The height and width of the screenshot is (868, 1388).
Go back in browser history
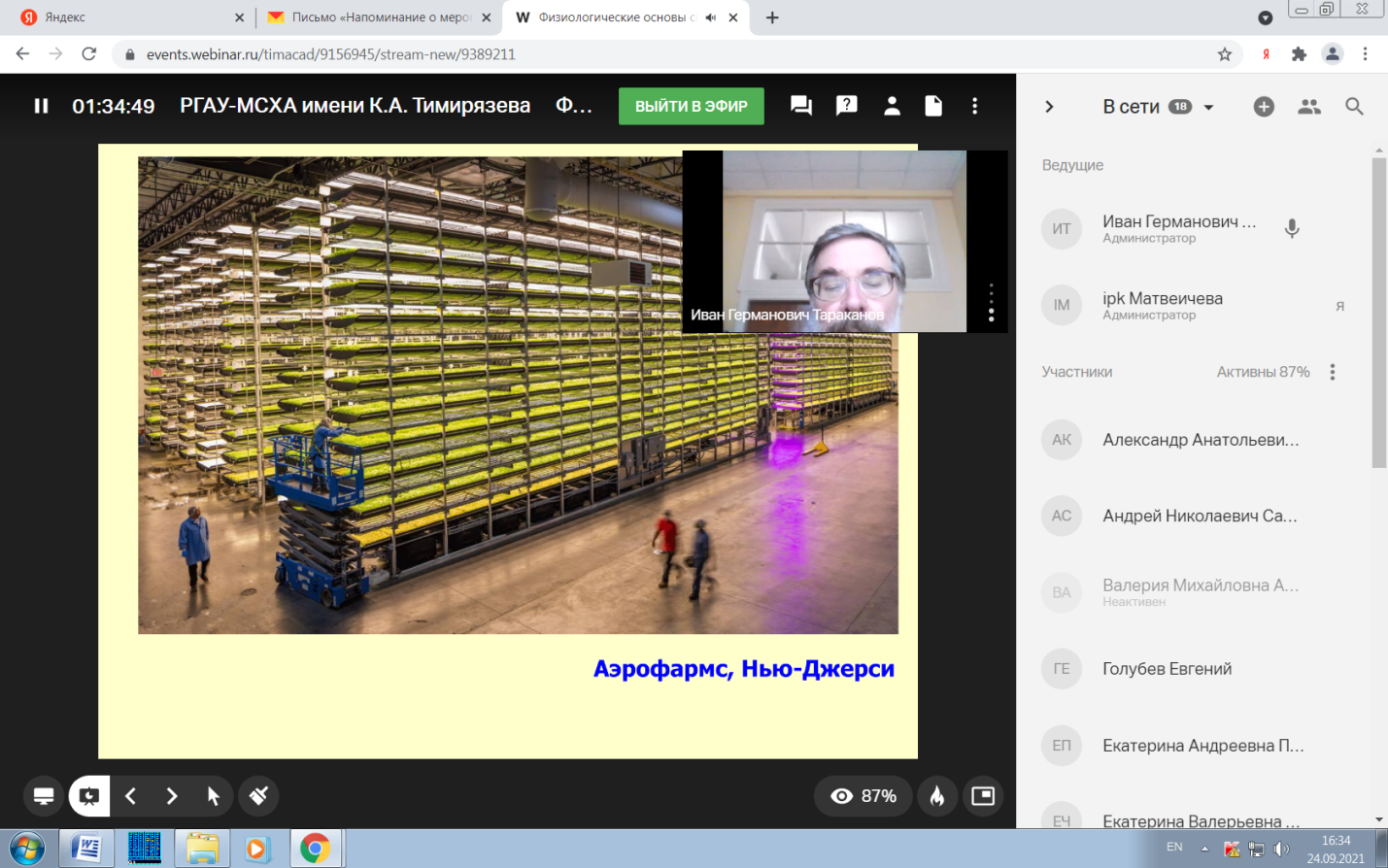(23, 54)
